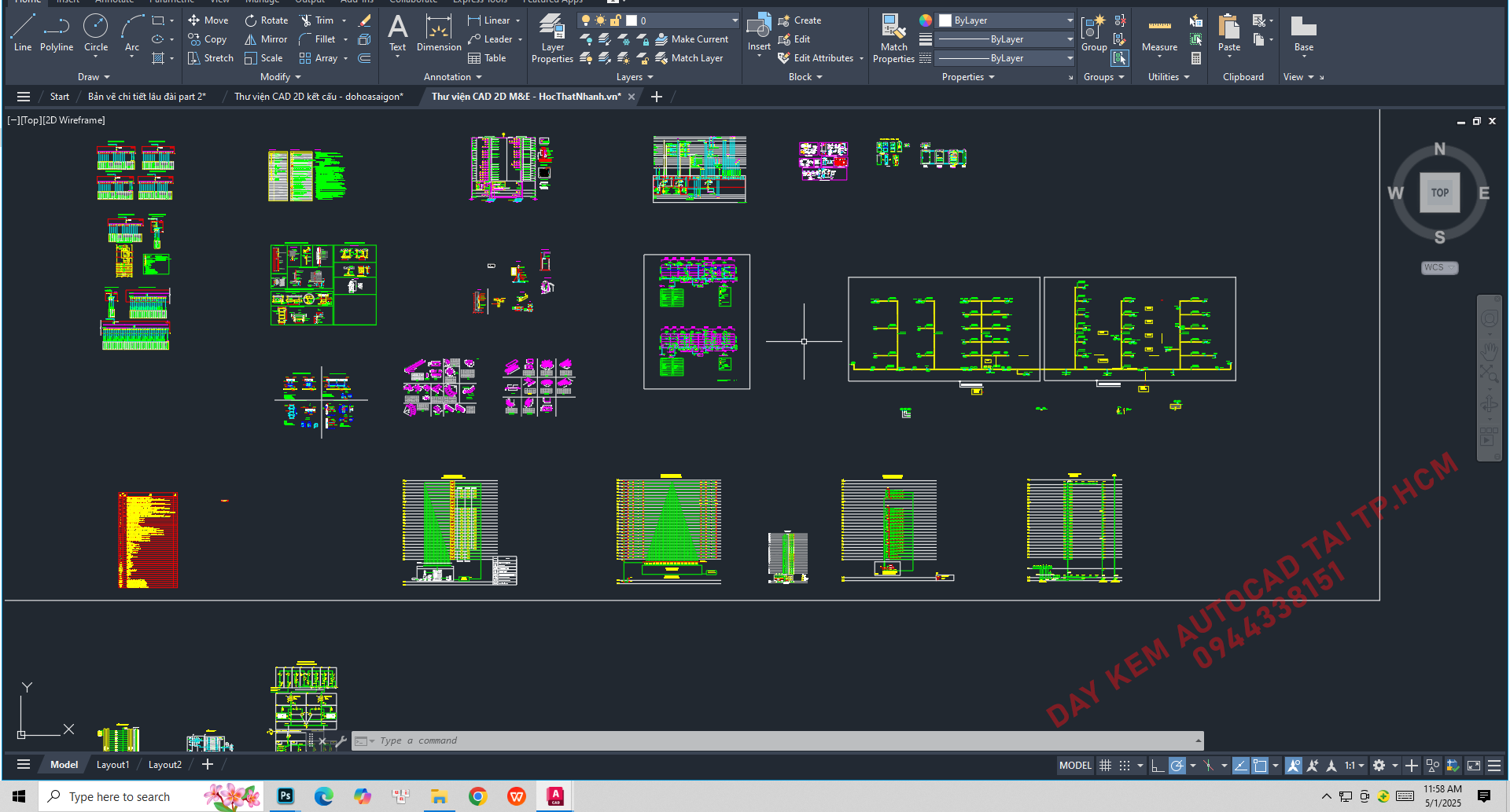The image size is (1510, 812).
Task: Toggle MODEL space button in status bar
Action: [x=1075, y=765]
